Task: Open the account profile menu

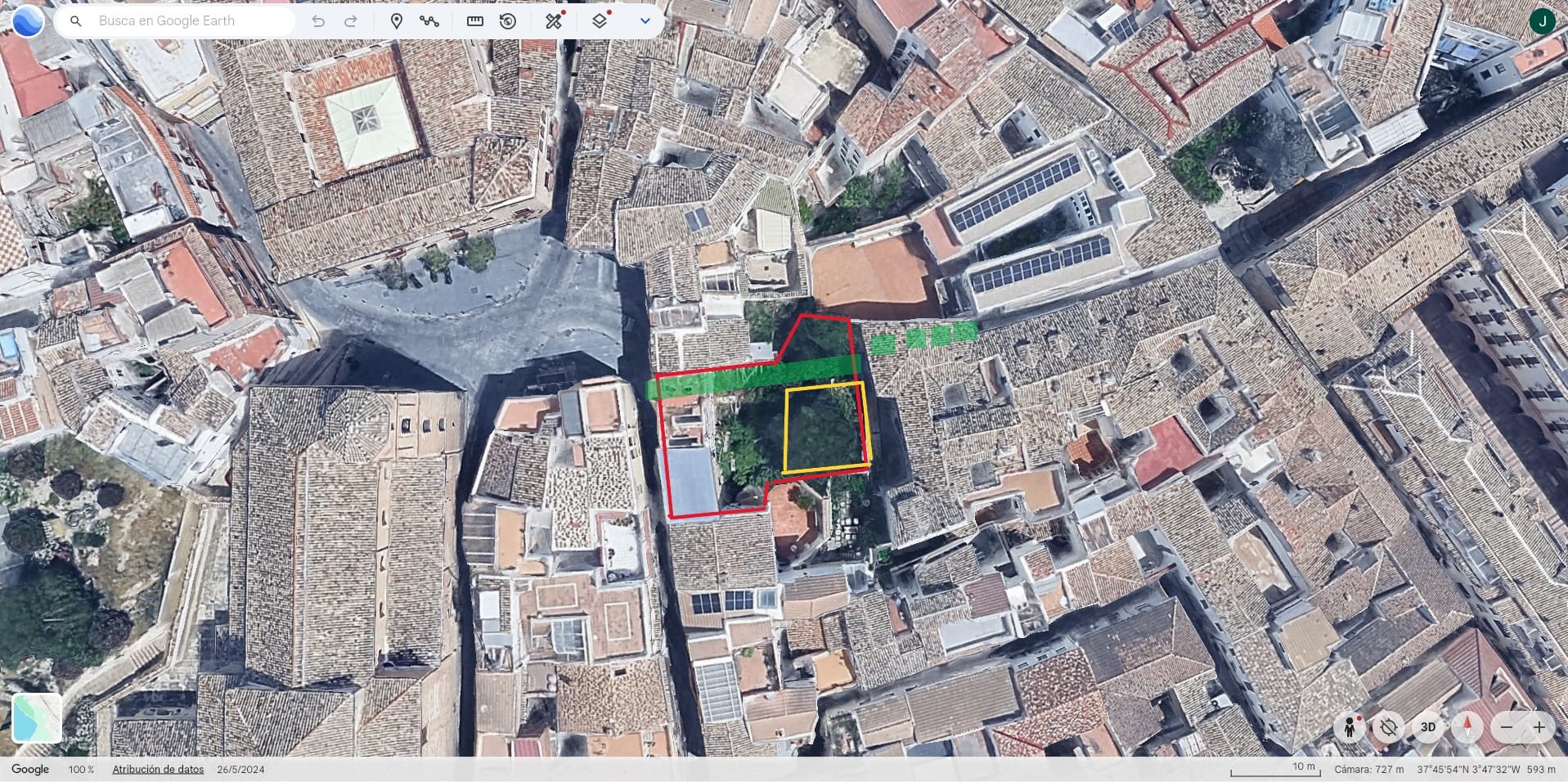Action: pyautogui.click(x=1543, y=20)
